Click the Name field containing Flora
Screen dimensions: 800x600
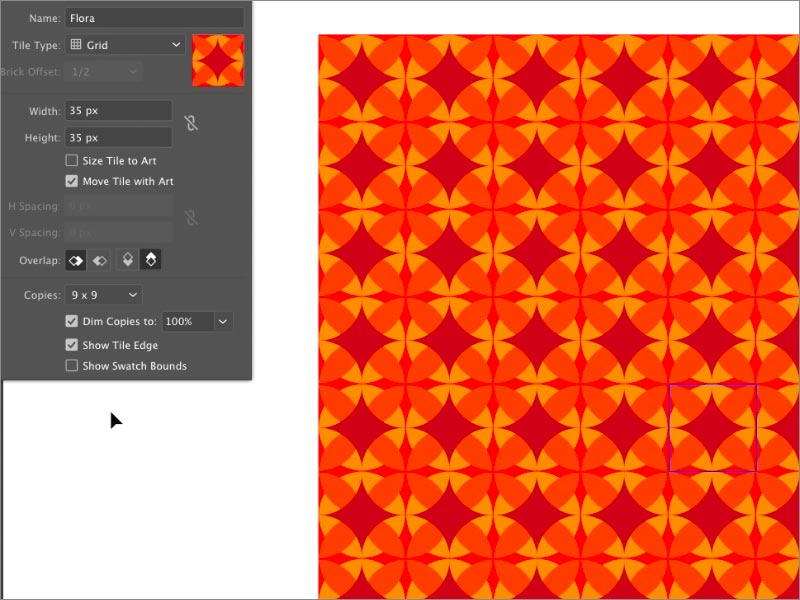point(154,18)
